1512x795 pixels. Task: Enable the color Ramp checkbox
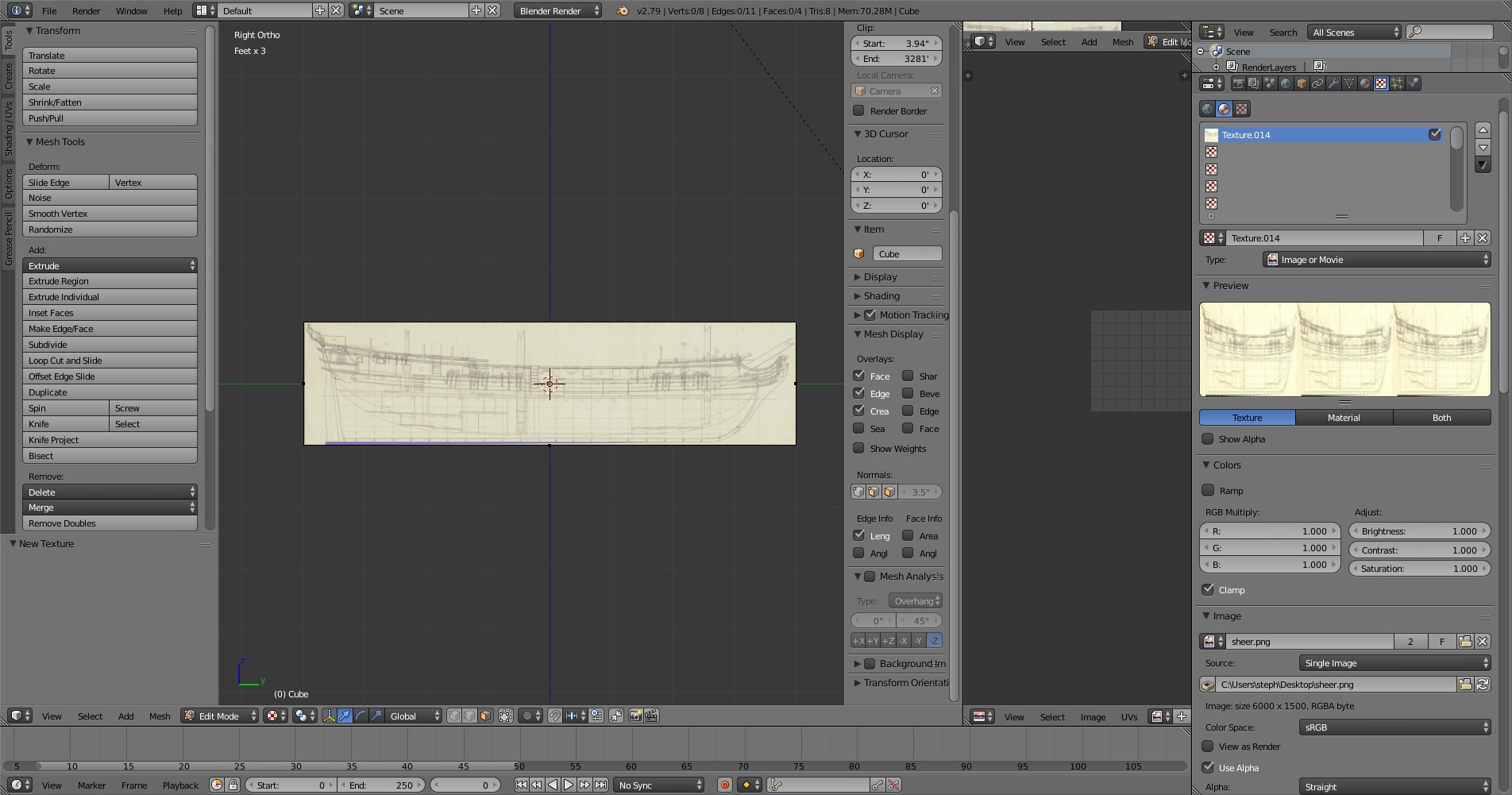pyautogui.click(x=1208, y=490)
